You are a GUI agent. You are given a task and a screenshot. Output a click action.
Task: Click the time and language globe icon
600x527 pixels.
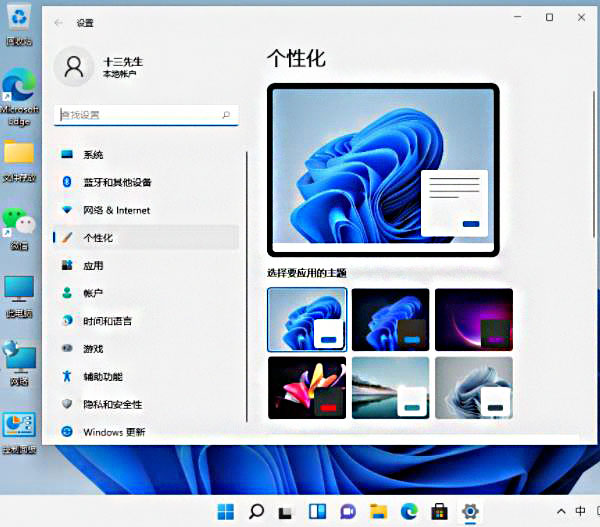pos(68,320)
